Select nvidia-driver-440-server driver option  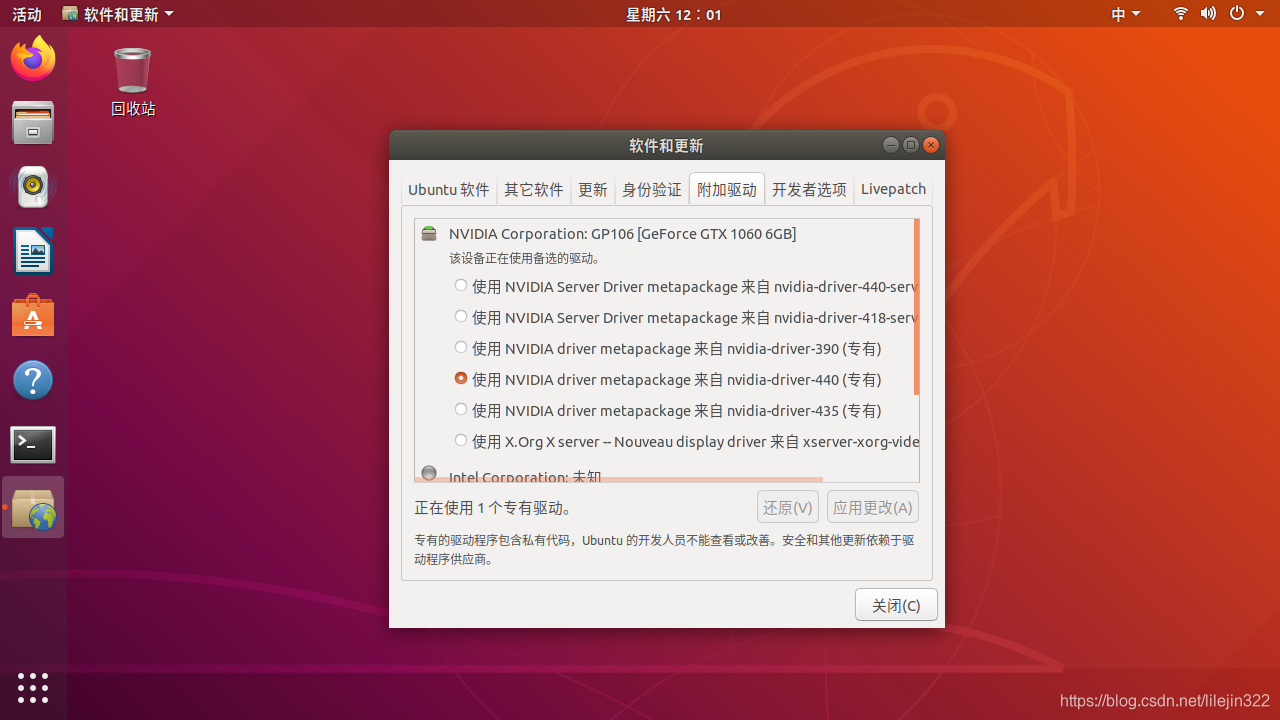[686, 286]
